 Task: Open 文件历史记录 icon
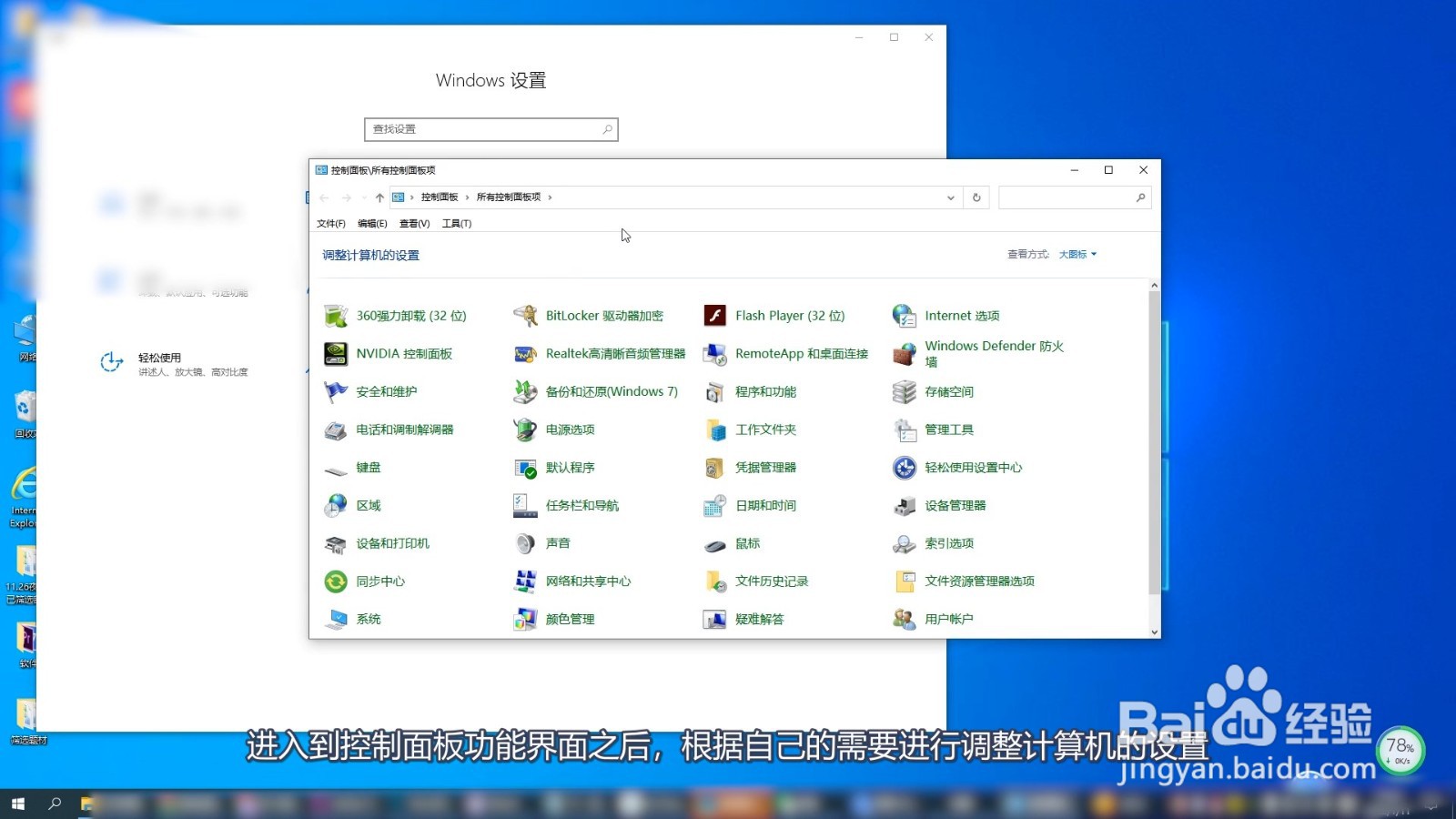click(x=715, y=581)
